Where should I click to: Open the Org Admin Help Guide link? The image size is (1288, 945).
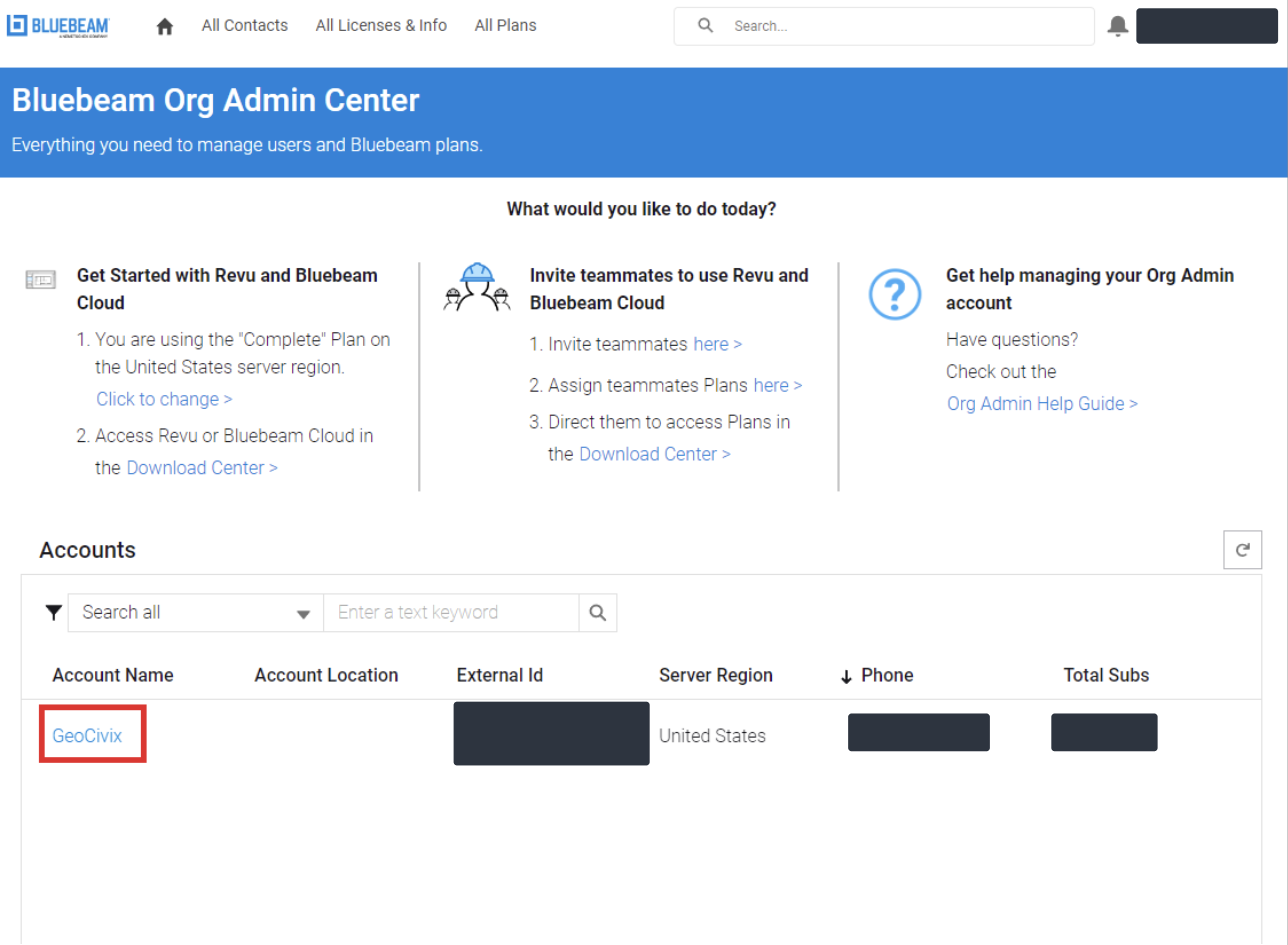point(1042,404)
